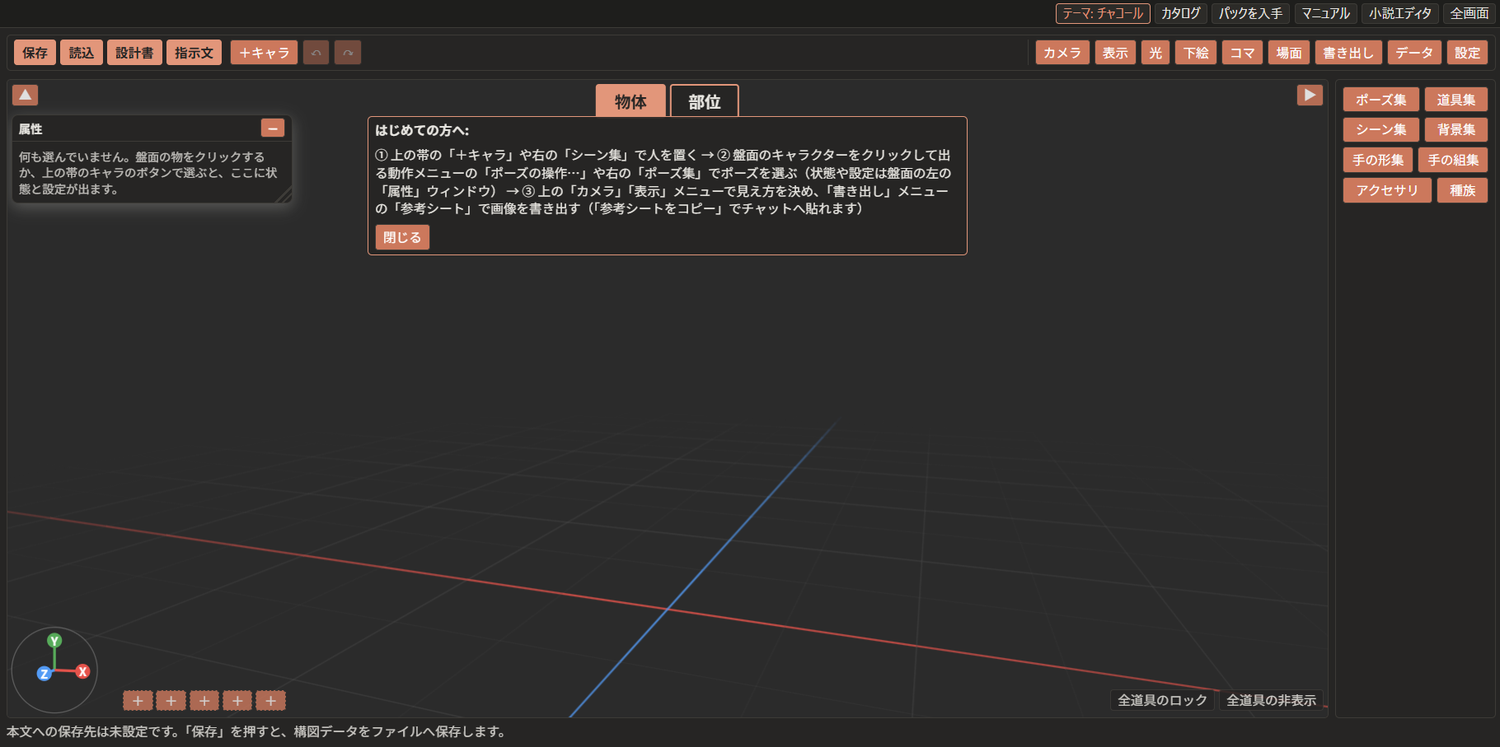
Task: Open the マニュアル
Action: coord(1326,13)
